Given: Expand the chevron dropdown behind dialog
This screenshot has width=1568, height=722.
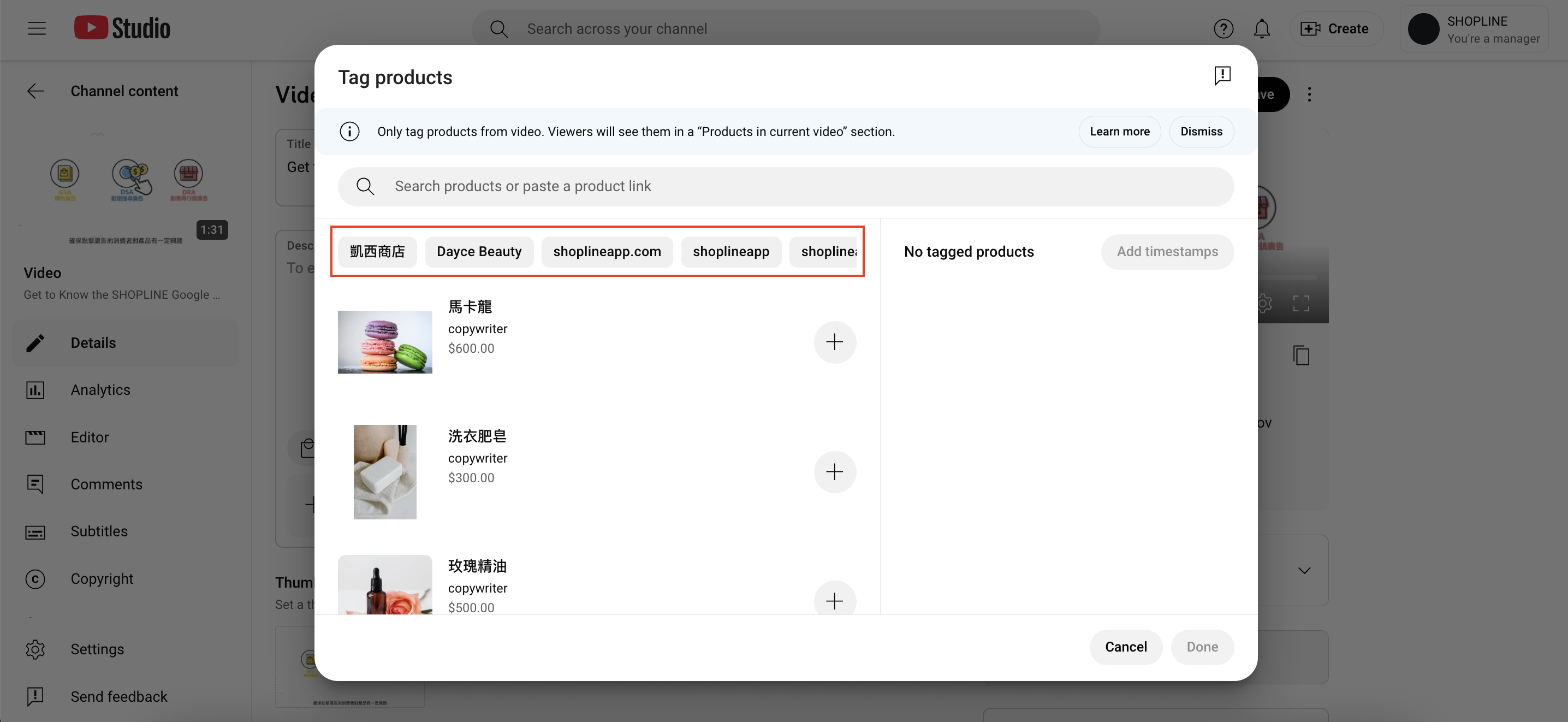Looking at the screenshot, I should point(1304,570).
